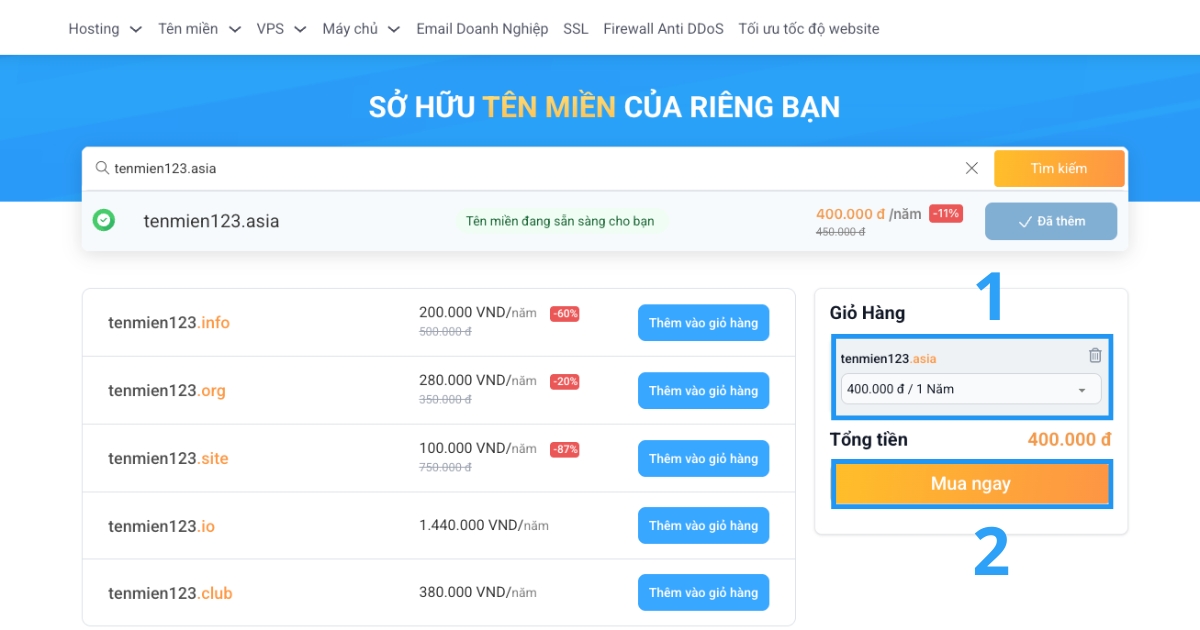Open the 400.000 đ / 1 Năm duration selector
Screen dimensions: 1200x630
[970, 389]
